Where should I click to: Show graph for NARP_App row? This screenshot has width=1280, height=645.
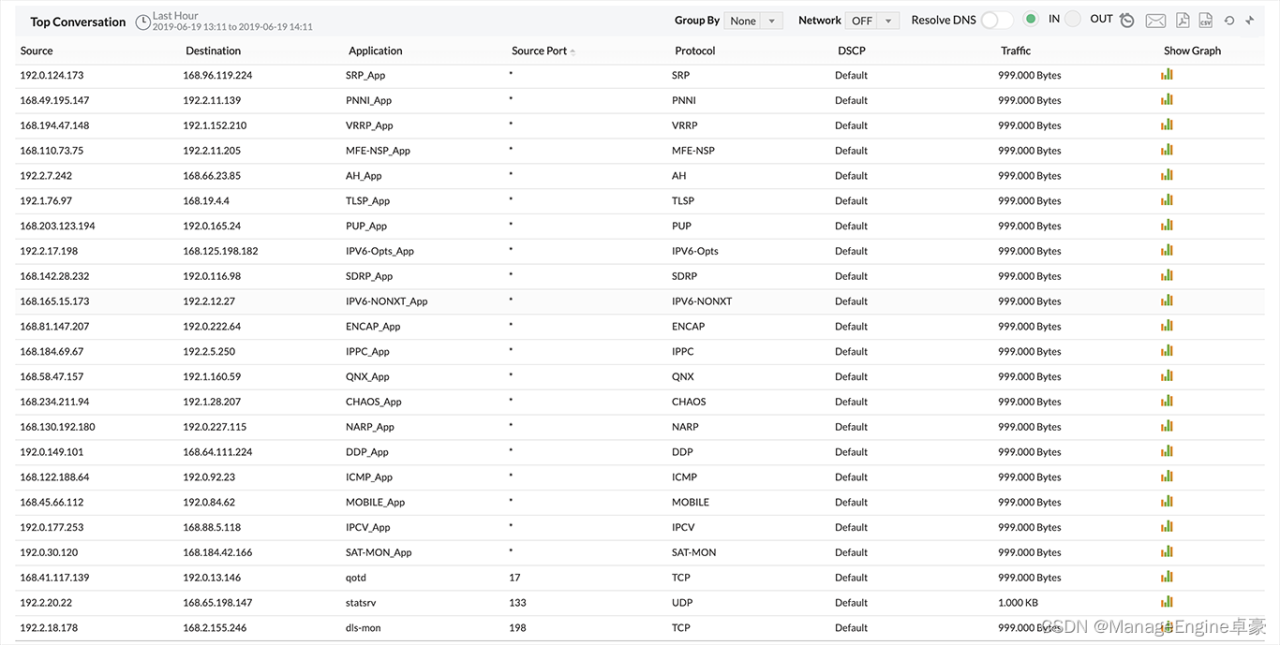(1167, 425)
